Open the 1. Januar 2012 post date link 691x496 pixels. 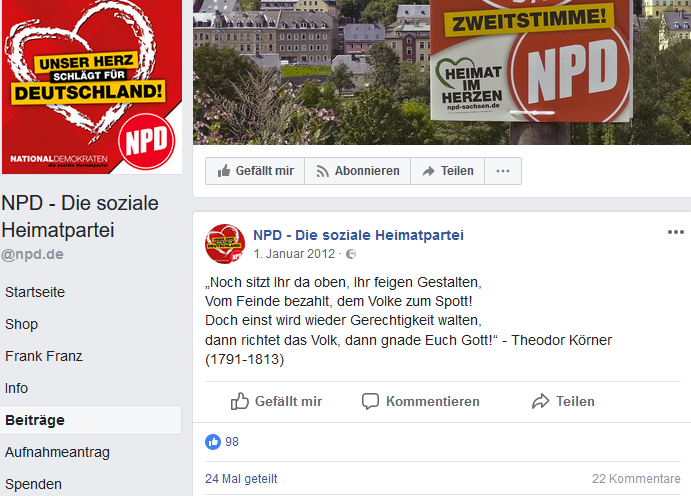tap(294, 254)
